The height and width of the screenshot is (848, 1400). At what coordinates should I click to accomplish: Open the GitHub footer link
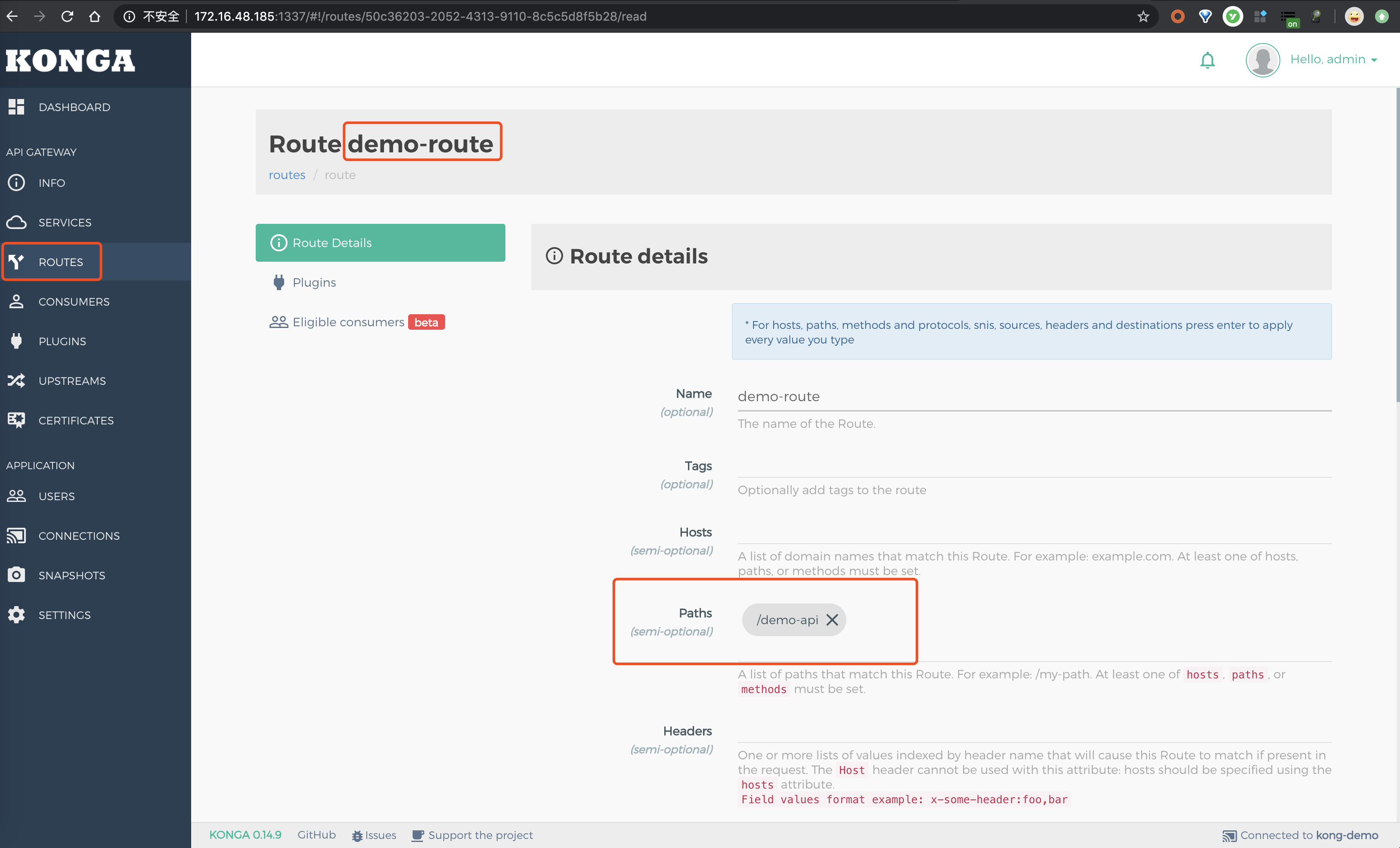pos(316,835)
